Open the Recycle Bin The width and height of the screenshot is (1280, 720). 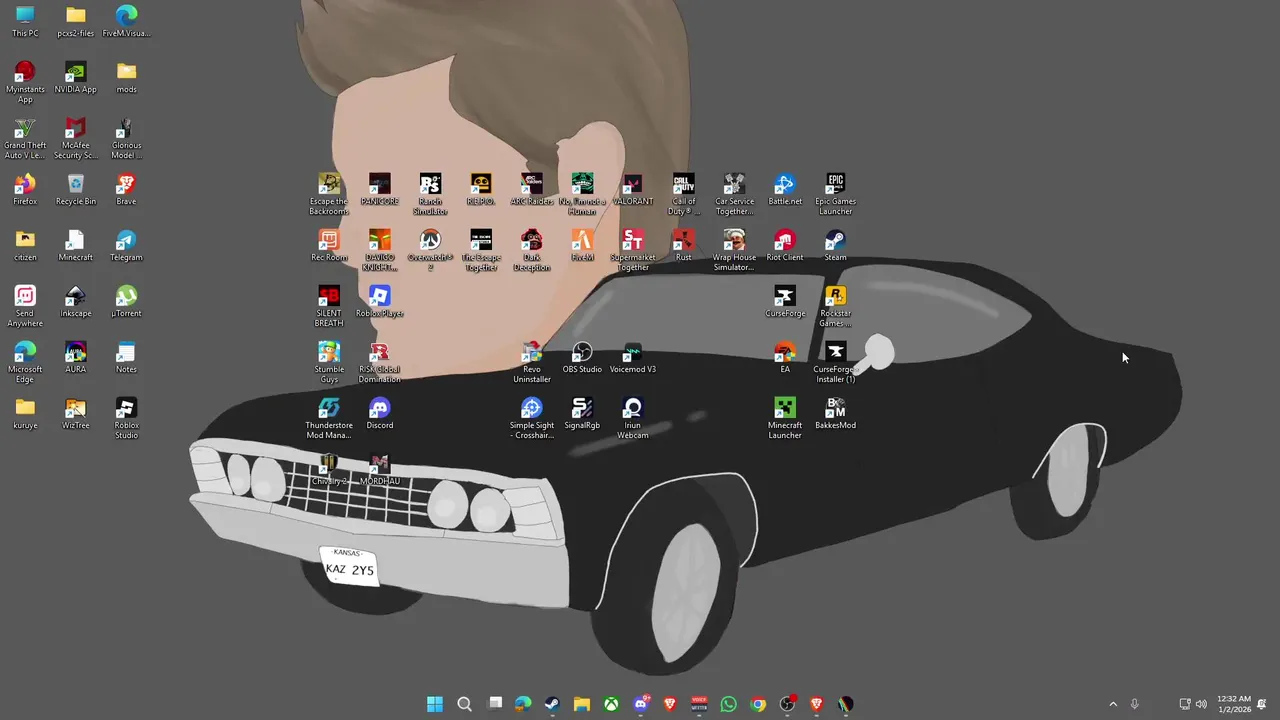[x=76, y=189]
